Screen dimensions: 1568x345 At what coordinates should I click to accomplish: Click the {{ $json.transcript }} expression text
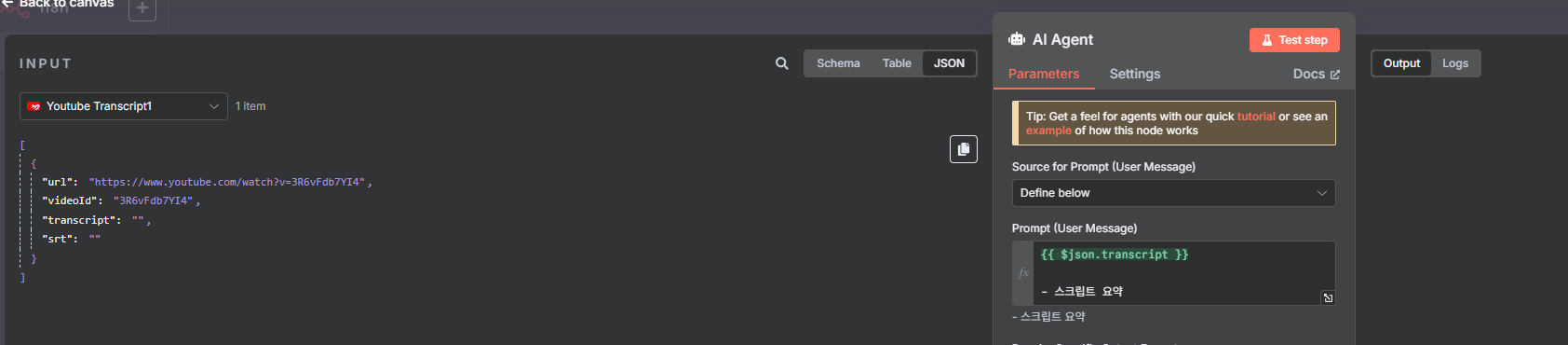(1115, 255)
